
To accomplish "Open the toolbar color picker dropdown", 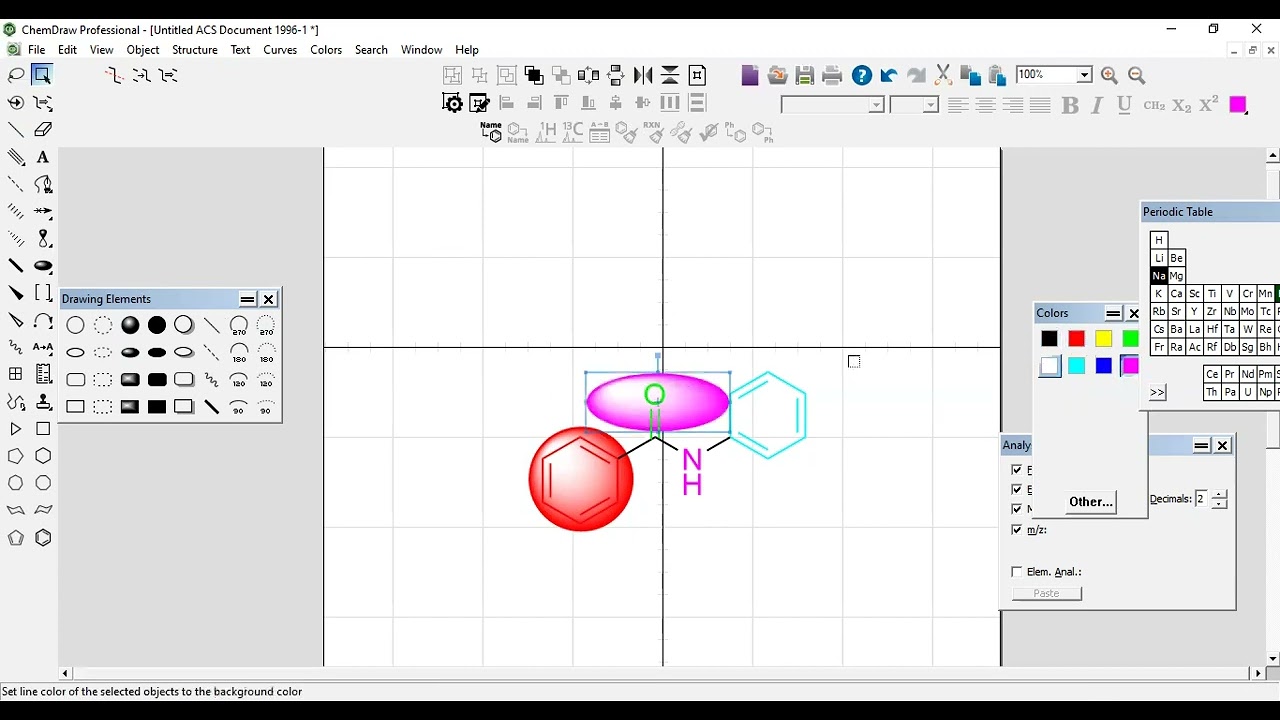I will tap(1239, 105).
